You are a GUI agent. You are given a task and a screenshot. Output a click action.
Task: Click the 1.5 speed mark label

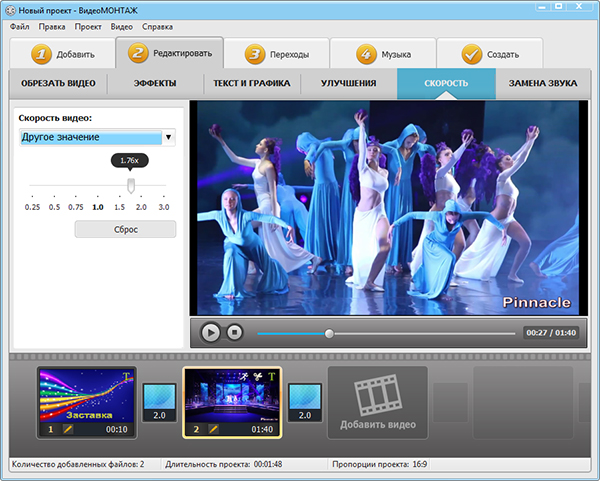120,207
